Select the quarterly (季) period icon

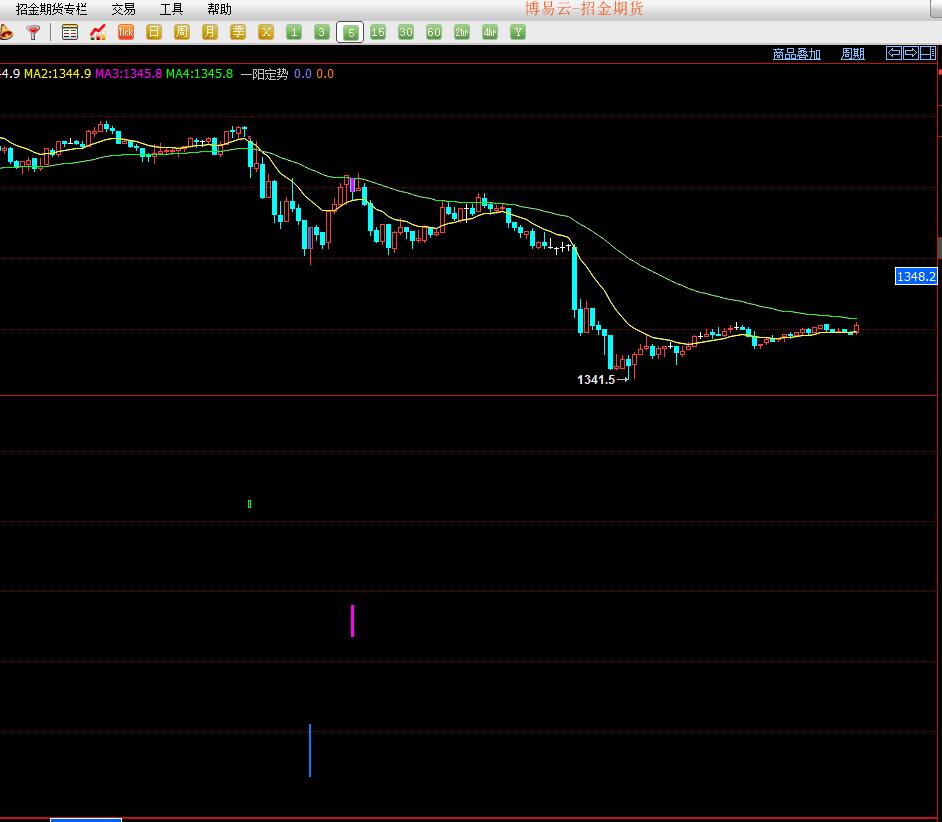(x=238, y=32)
